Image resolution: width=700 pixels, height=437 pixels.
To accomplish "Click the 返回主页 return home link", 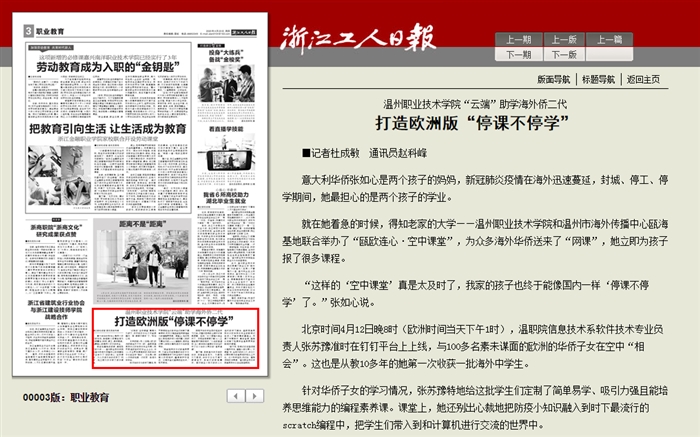I will 643,79.
